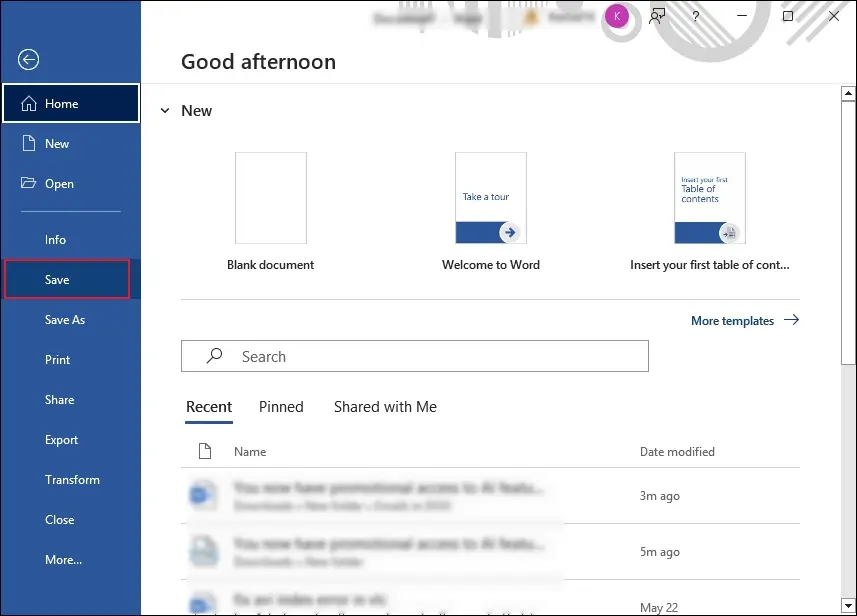Click the question mark Help icon
Screen dimensions: 857x616
695,16
